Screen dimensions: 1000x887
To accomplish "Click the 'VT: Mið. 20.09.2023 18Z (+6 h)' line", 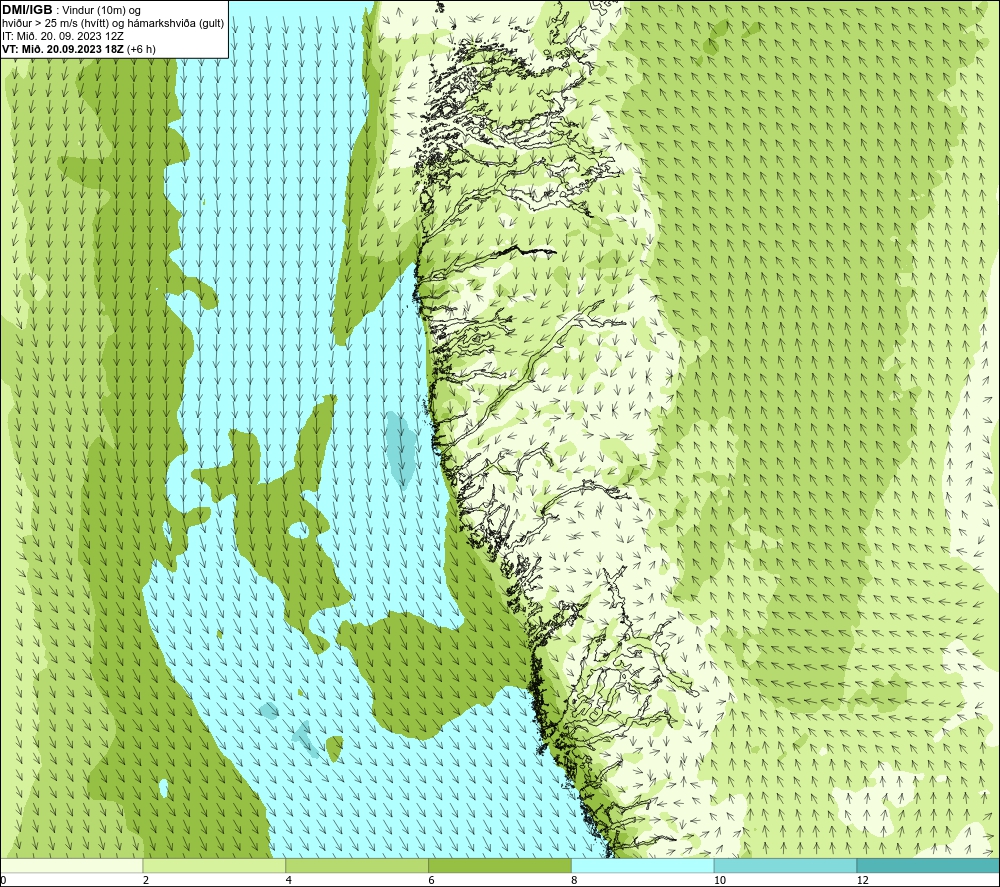I will click(x=78, y=49).
